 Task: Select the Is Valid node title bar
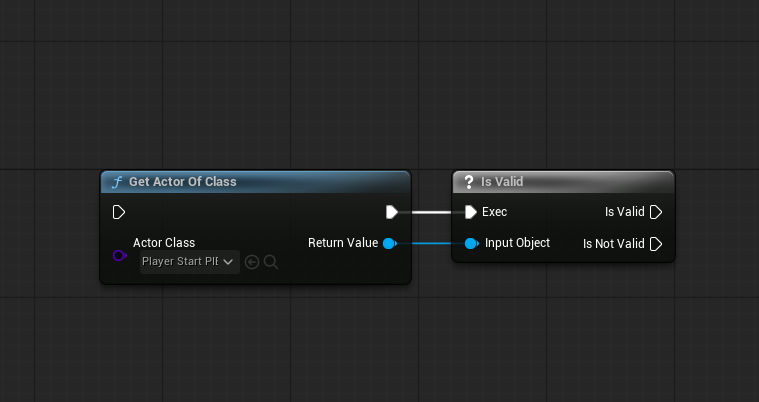pos(563,182)
